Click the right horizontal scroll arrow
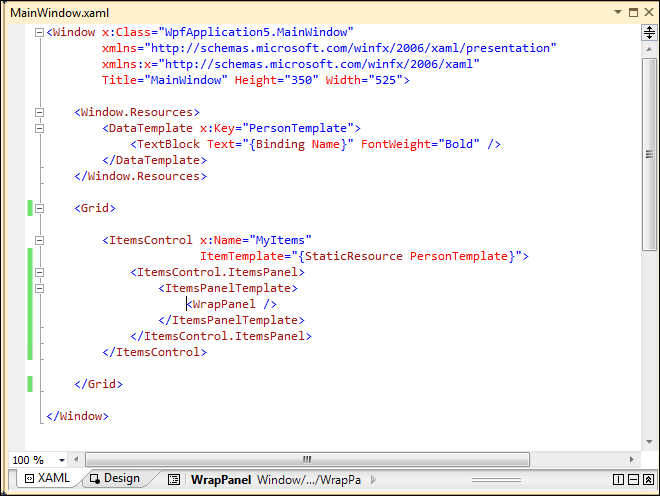 point(631,459)
